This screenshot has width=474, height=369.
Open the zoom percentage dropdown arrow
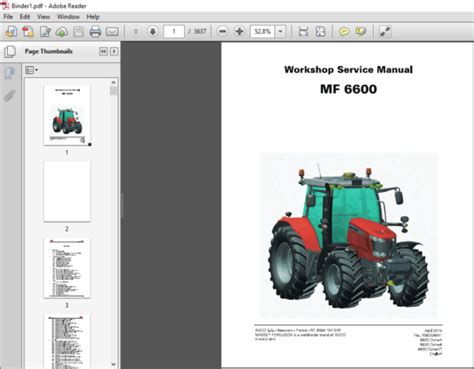click(281, 32)
